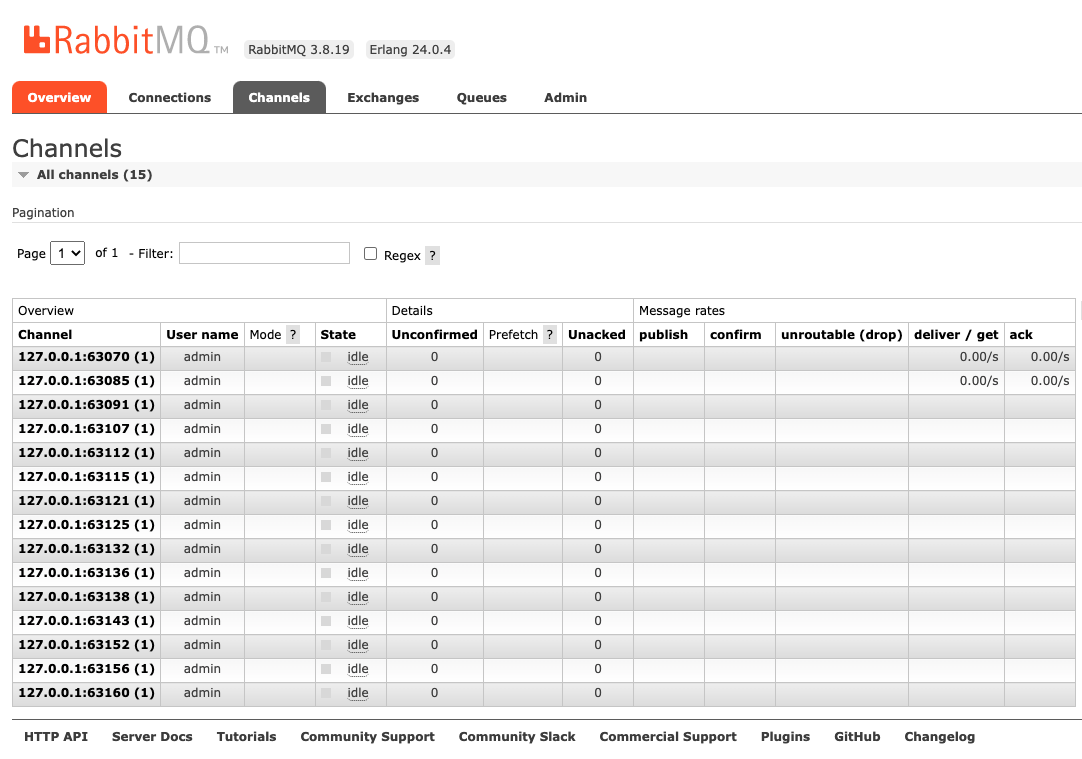The image size is (1082, 759).
Task: Open channel 127.0.0.1:63152 (1)
Action: tap(86, 645)
